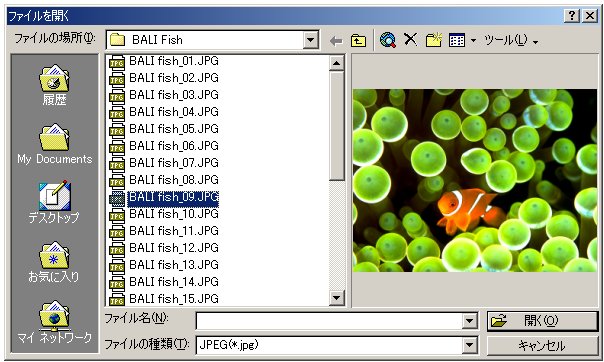Click the キャンセル button

542,345
